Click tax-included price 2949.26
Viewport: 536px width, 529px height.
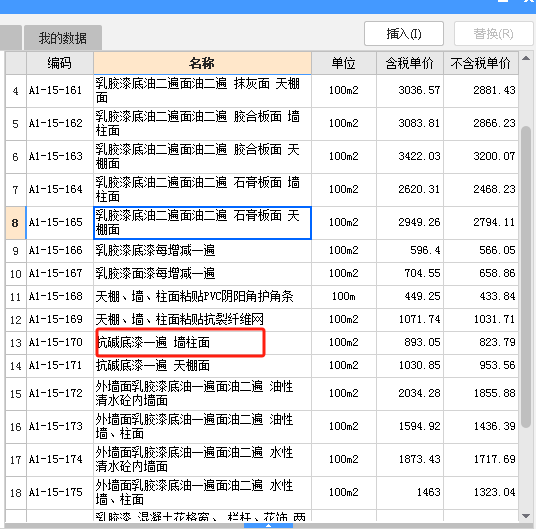pos(419,222)
